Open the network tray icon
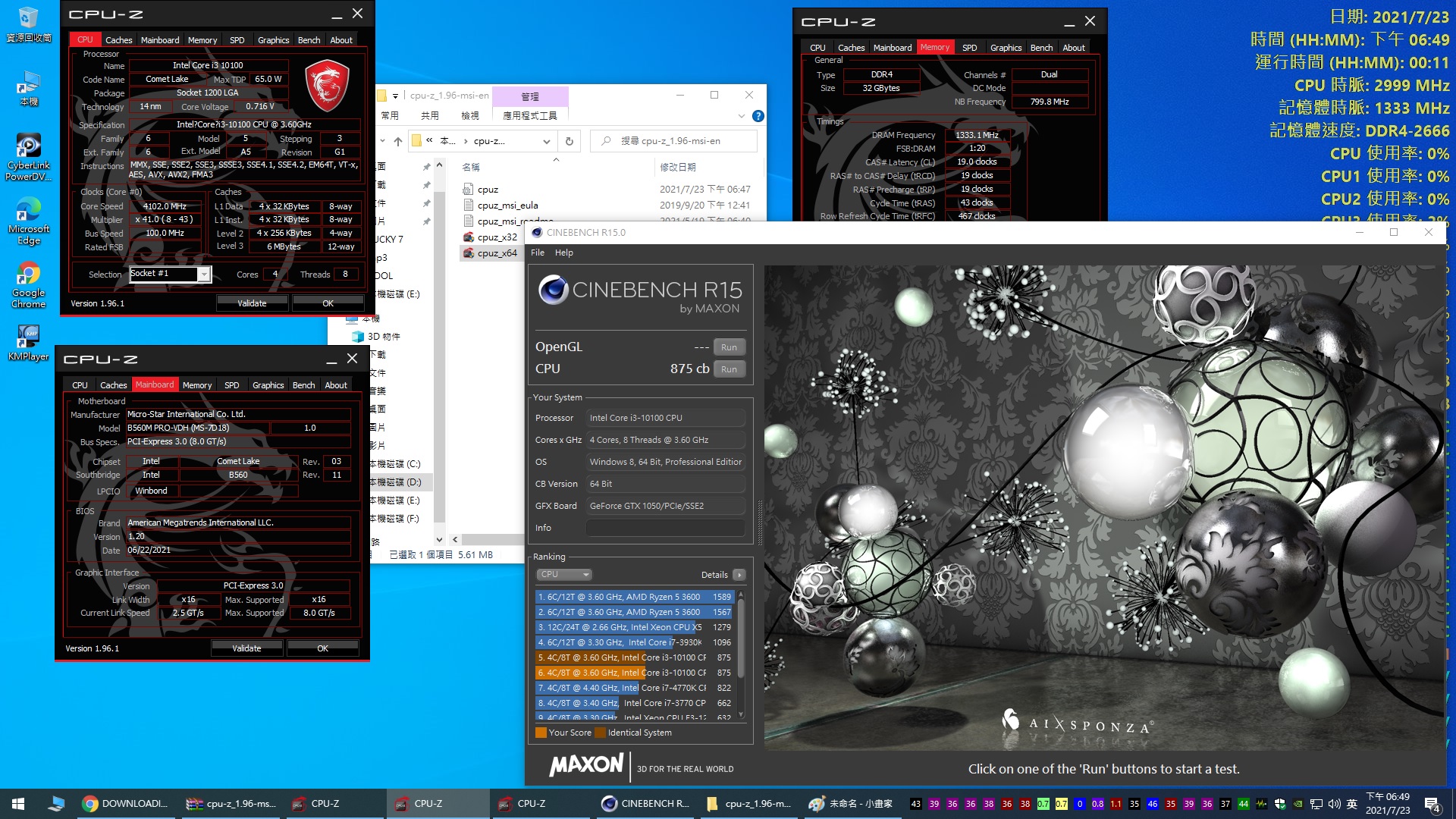This screenshot has width=1456, height=819. click(1316, 804)
